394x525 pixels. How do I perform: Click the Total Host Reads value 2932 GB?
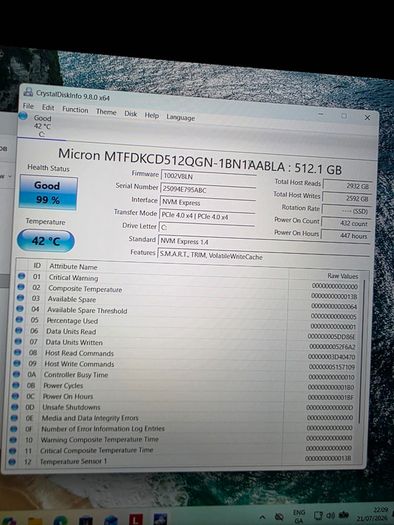[347, 185]
